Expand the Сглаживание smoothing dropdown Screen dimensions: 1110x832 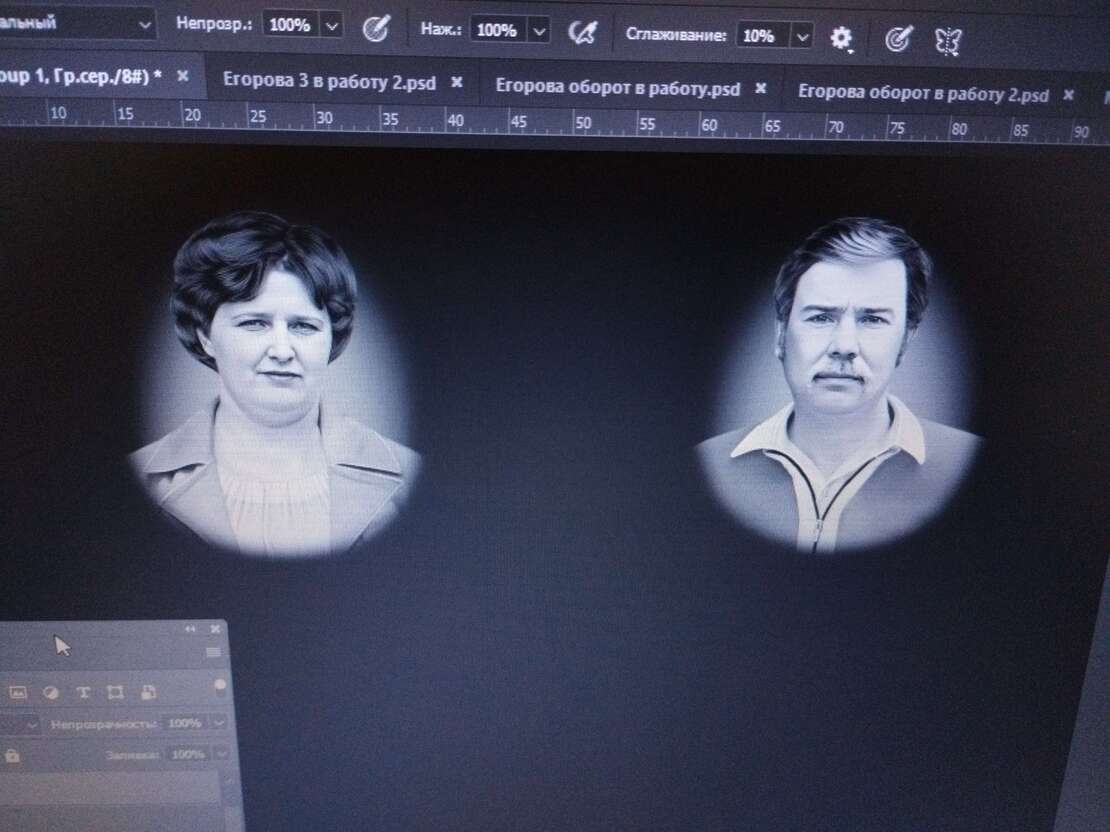pyautogui.click(x=802, y=37)
